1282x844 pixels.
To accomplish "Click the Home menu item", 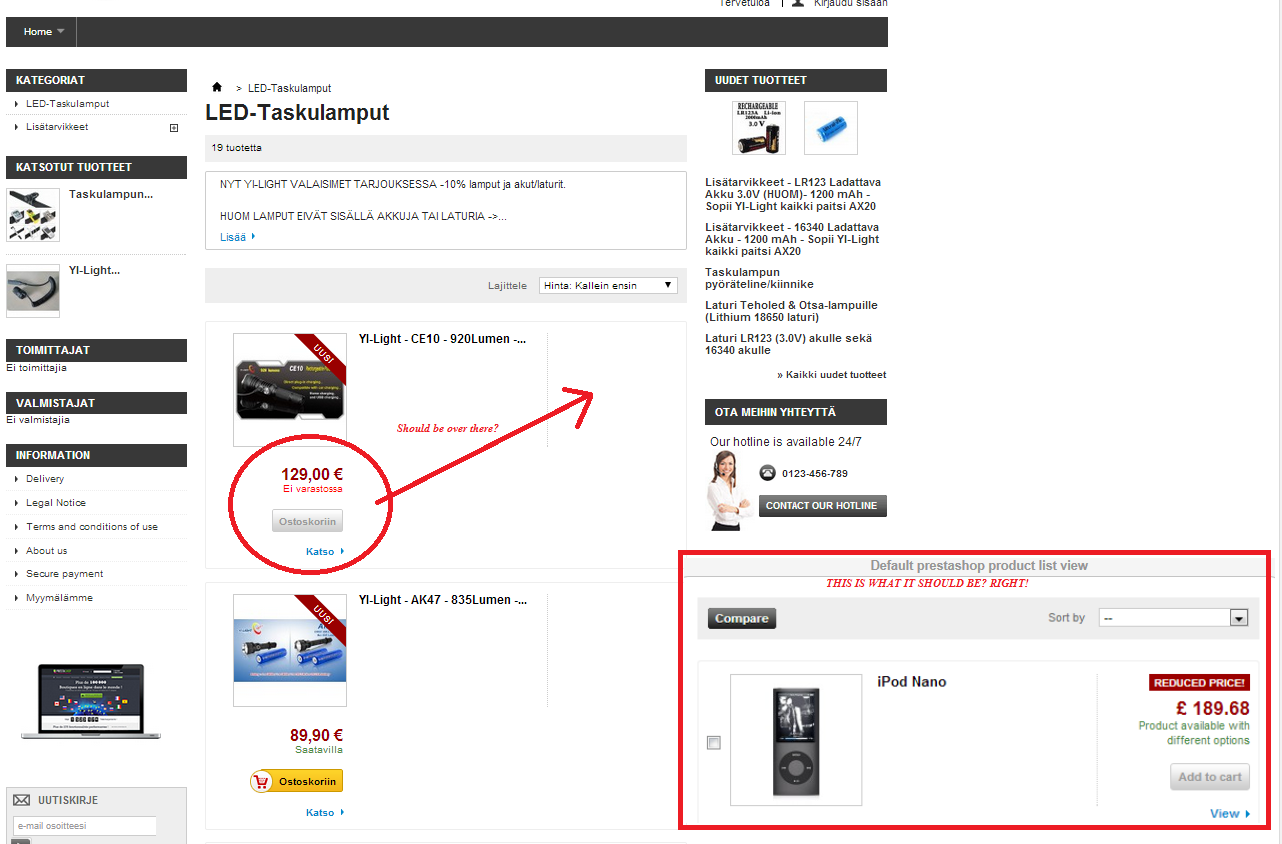I will (38, 32).
